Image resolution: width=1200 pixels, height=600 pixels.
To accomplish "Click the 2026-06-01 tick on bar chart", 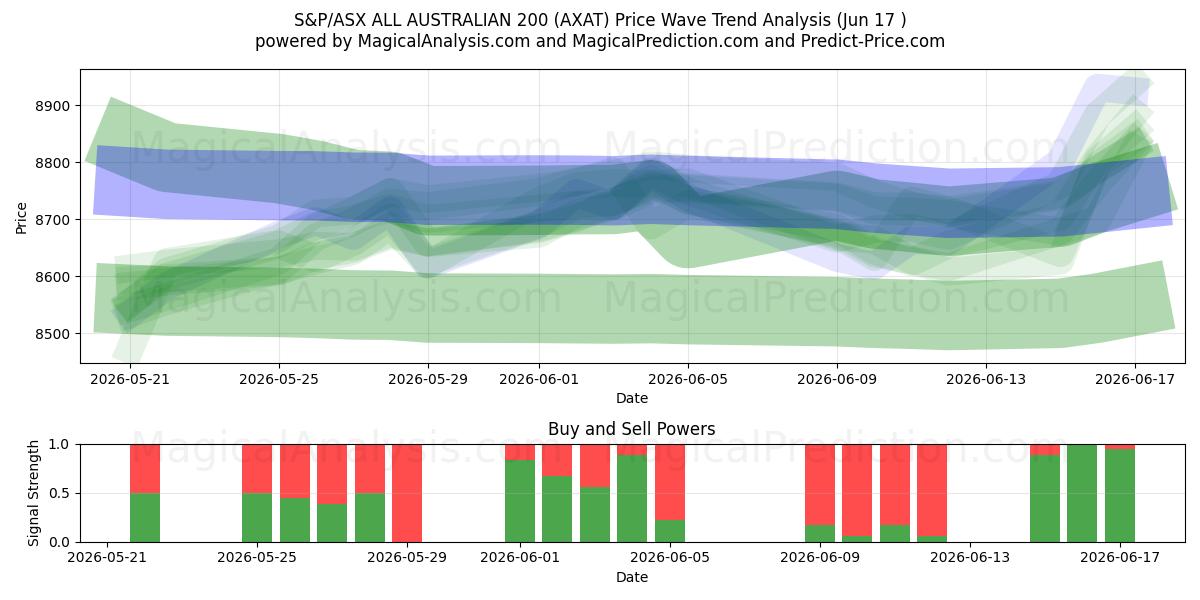I will tap(520, 558).
